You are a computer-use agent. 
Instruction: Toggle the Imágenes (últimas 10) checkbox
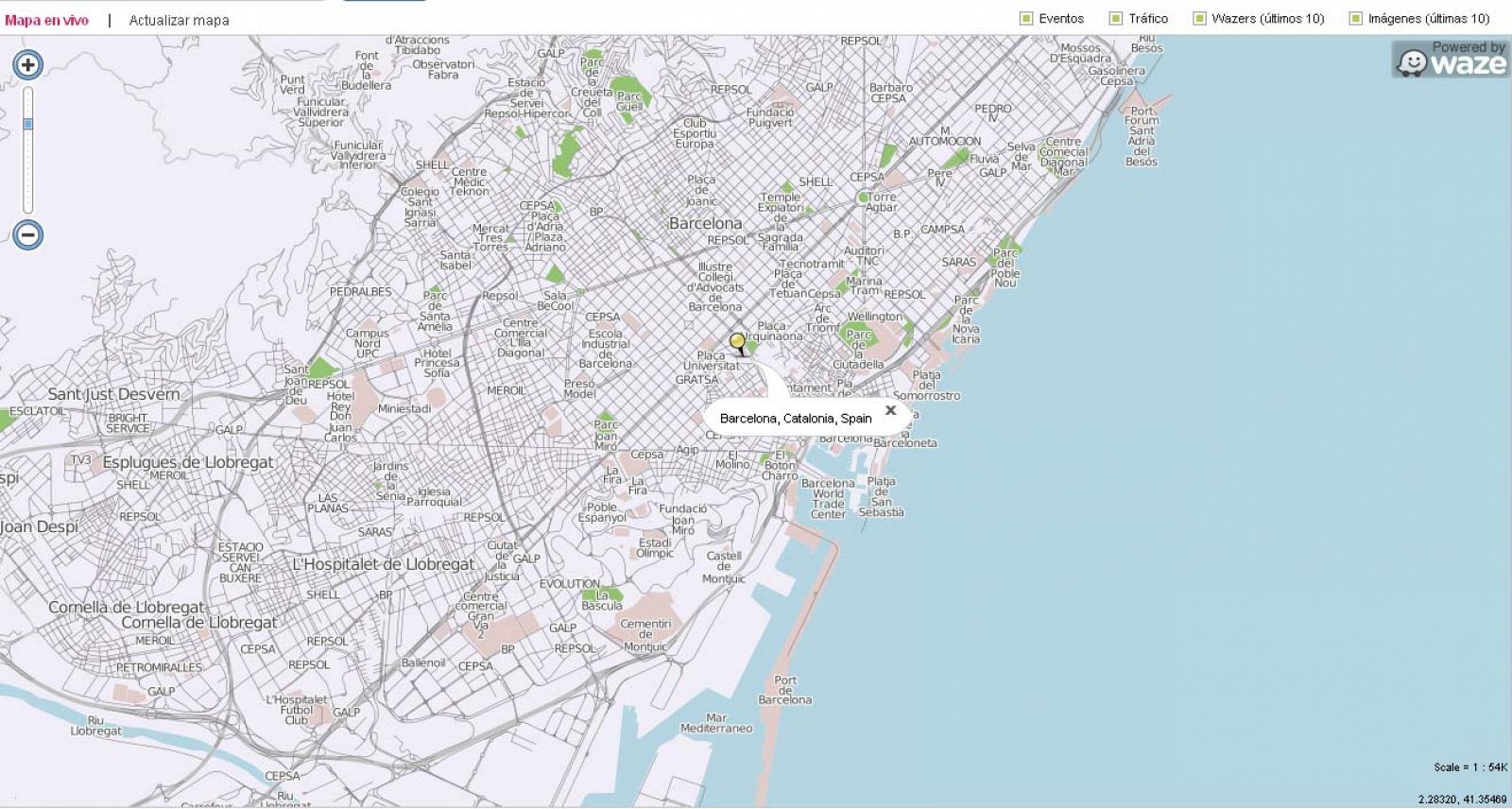1356,18
